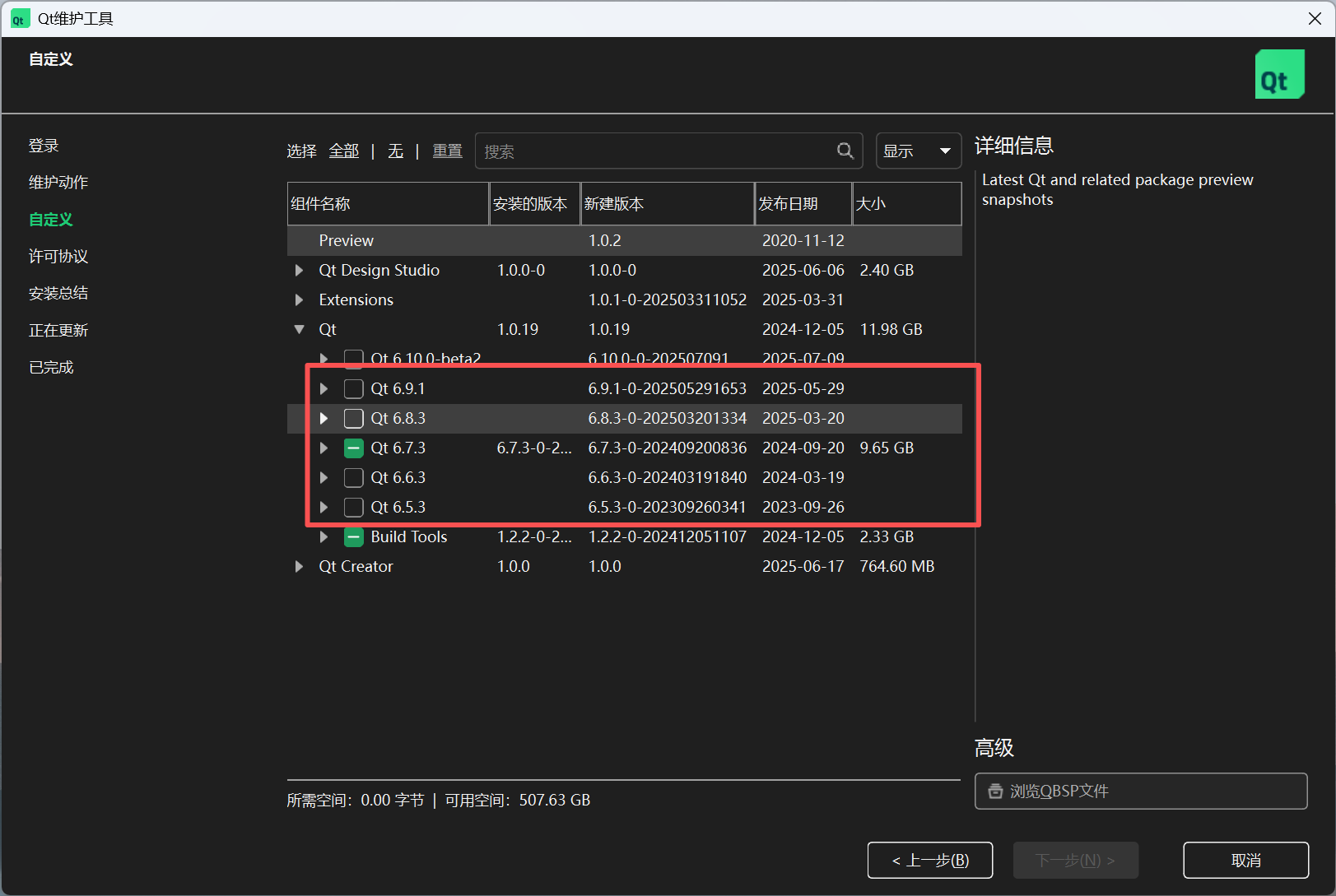
Task: Expand the Qt Creator node
Action: [299, 566]
